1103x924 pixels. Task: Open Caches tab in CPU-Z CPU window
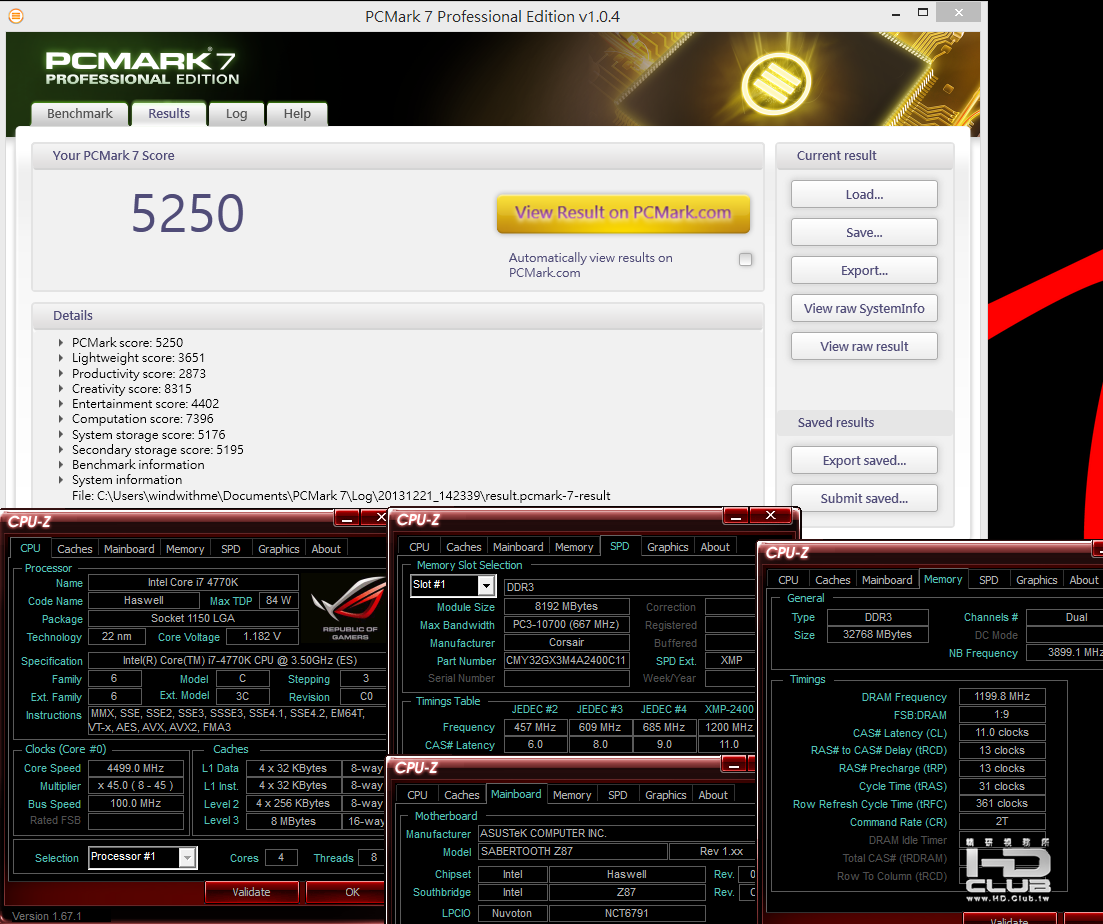[x=75, y=549]
